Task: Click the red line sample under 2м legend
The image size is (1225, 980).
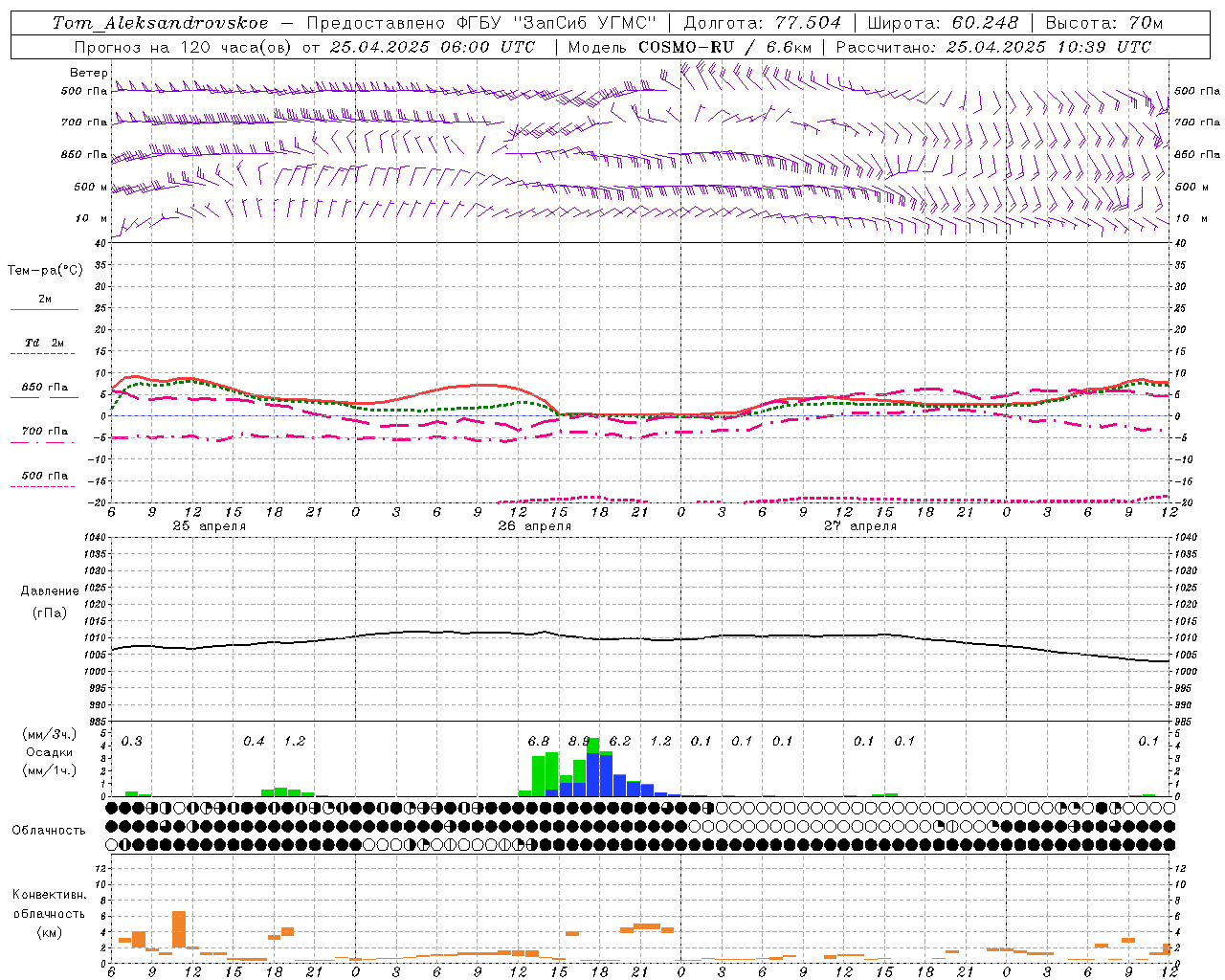Action: pos(44,309)
